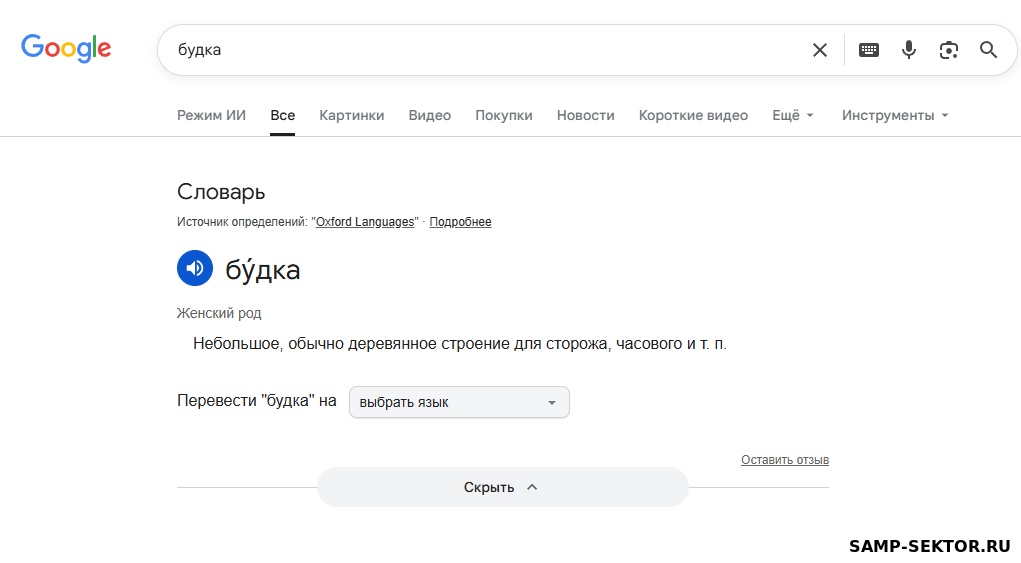The width and height of the screenshot is (1021, 563).
Task: Open the выбрать язык language dropdown
Action: point(459,402)
